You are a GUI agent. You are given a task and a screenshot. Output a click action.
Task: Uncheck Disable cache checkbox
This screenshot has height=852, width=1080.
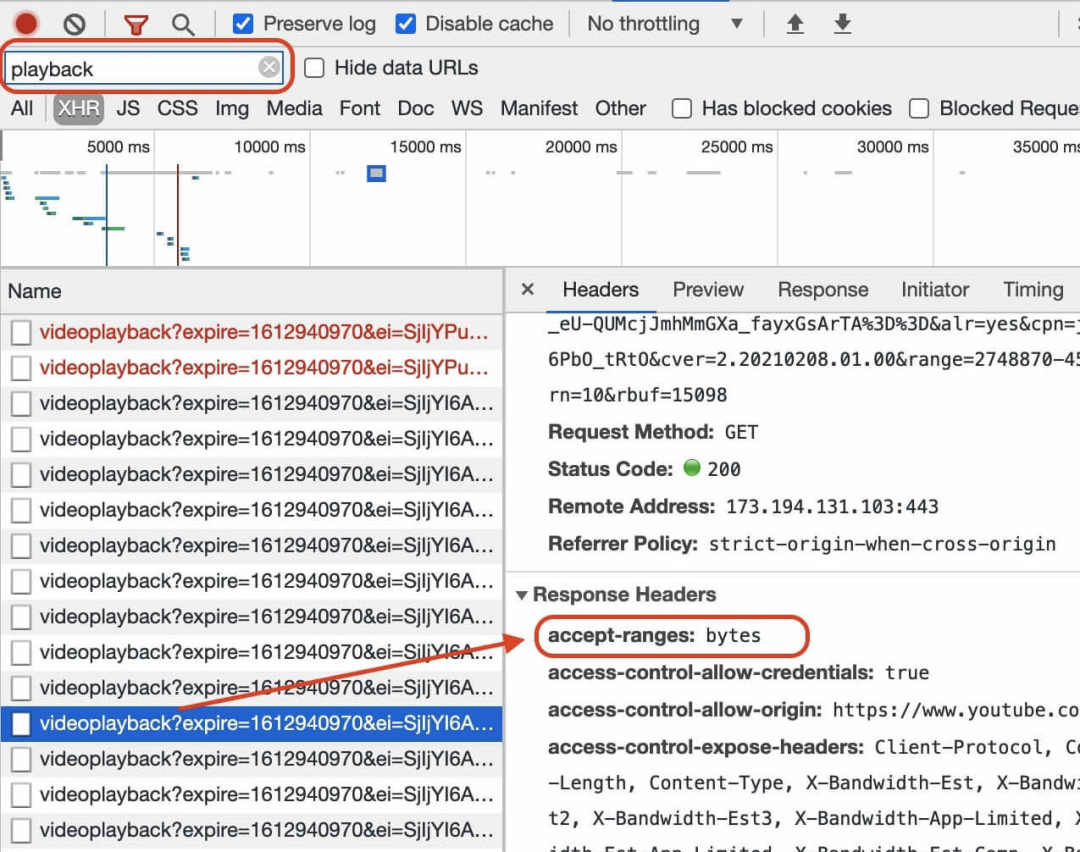(406, 24)
